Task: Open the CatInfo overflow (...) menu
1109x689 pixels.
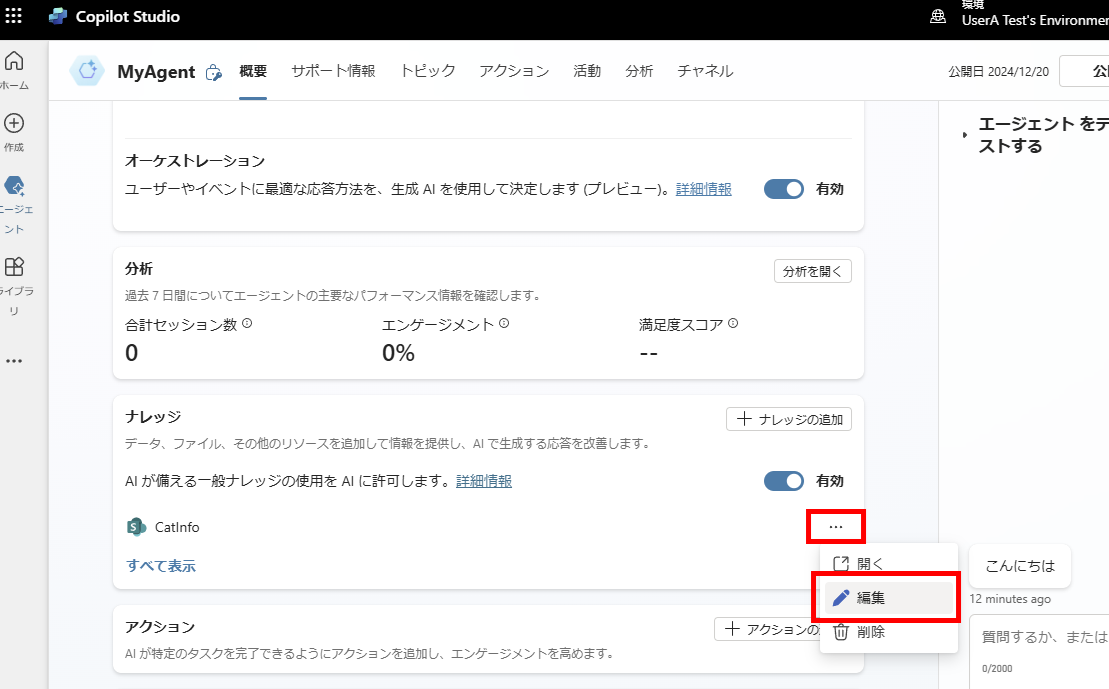Action: pos(836,526)
